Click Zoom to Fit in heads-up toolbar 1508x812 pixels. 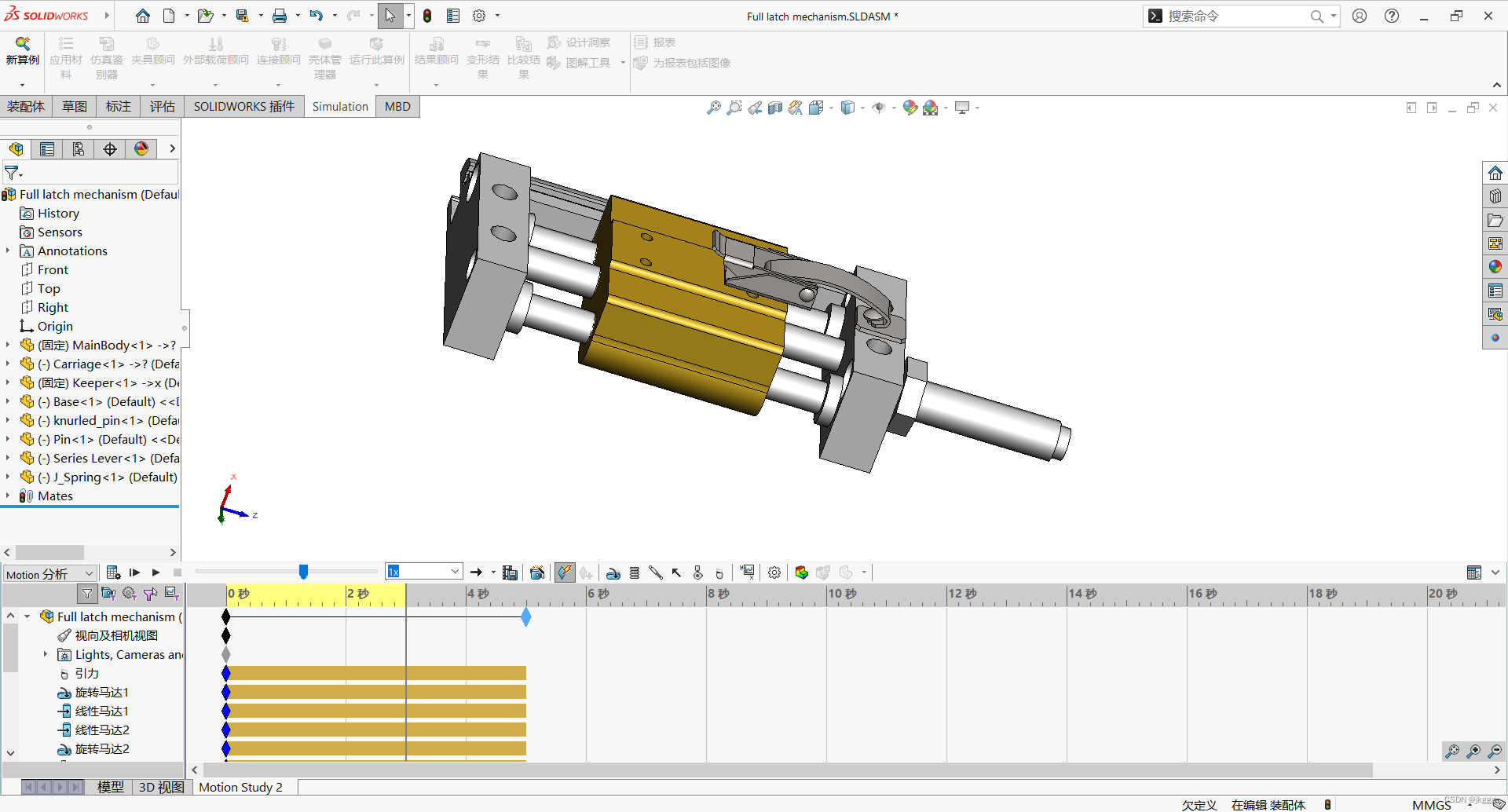click(x=713, y=108)
